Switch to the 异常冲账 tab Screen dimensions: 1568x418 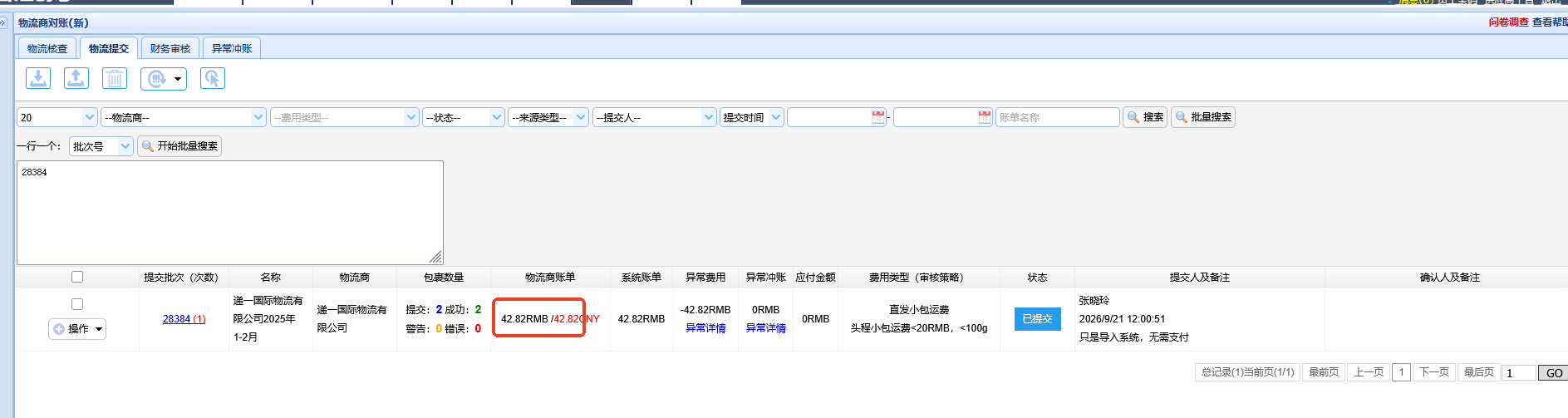point(232,48)
